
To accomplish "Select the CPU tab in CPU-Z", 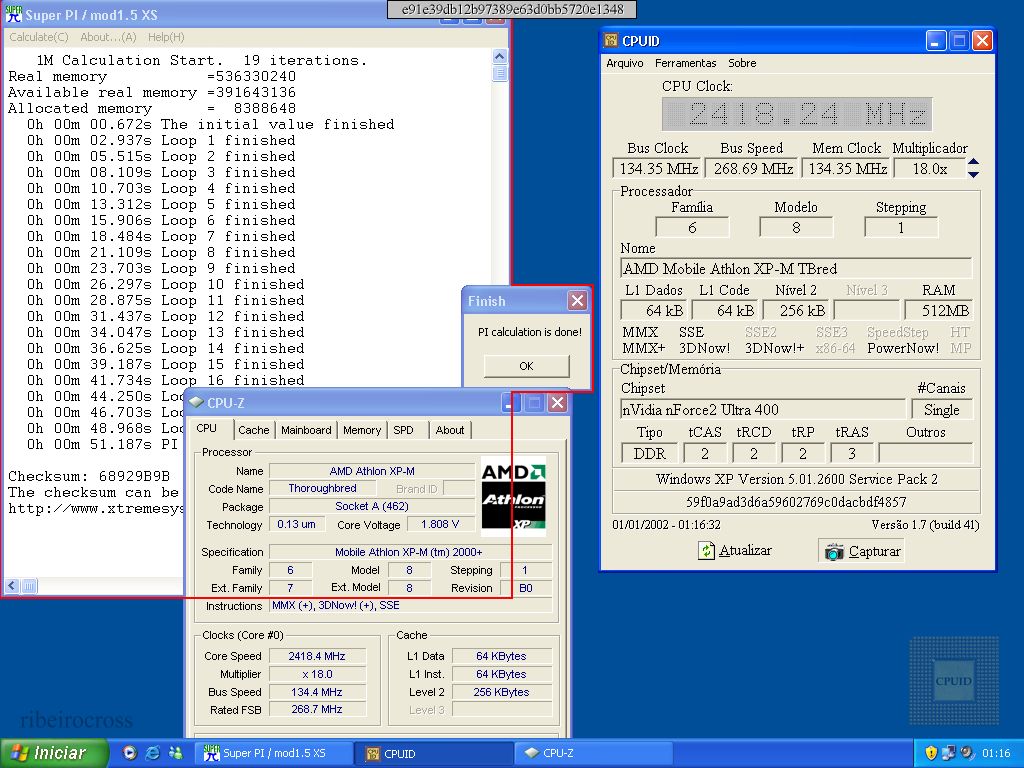I will (207, 428).
